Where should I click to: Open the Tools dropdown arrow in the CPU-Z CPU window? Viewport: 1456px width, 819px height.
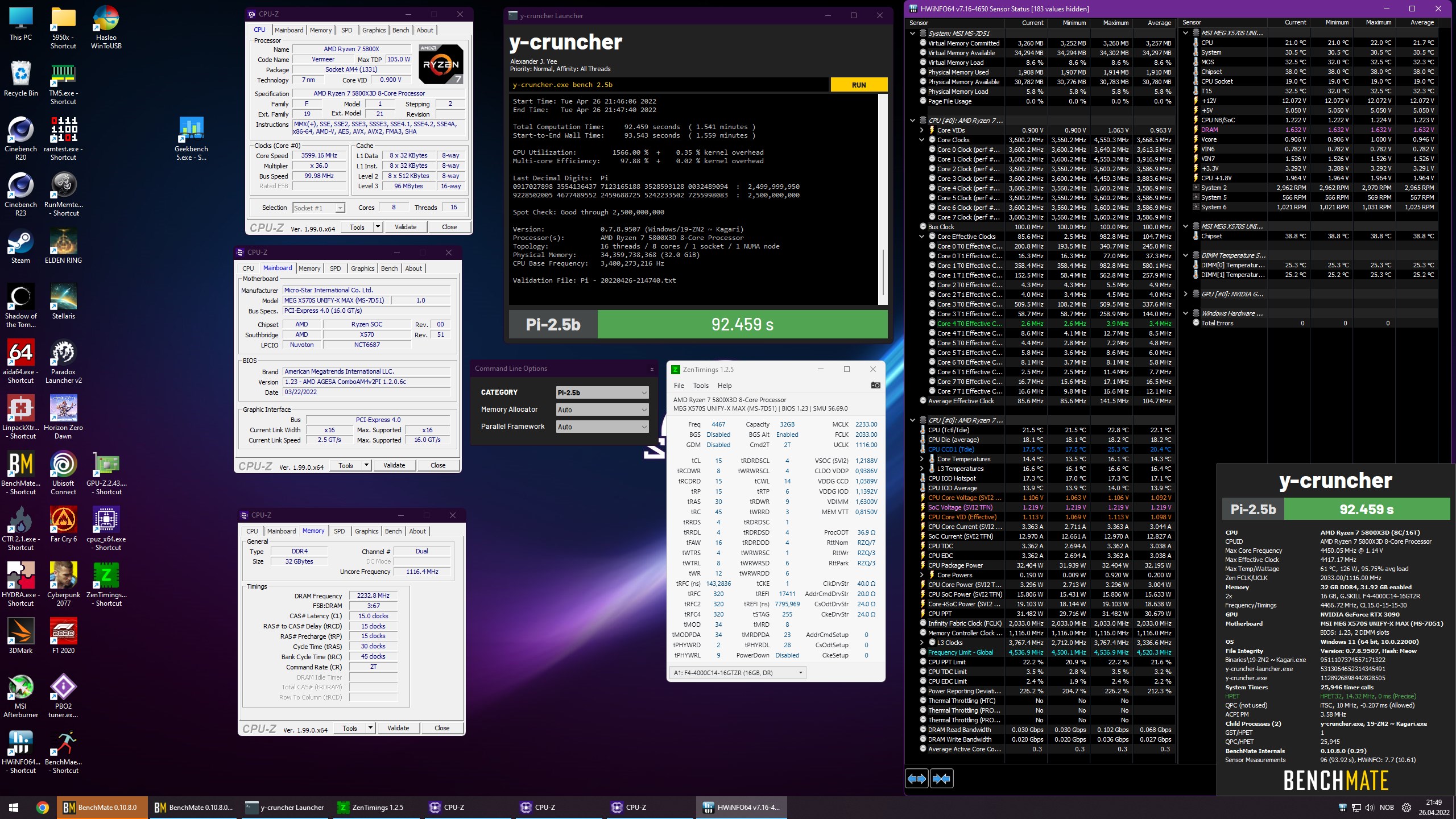[x=377, y=227]
